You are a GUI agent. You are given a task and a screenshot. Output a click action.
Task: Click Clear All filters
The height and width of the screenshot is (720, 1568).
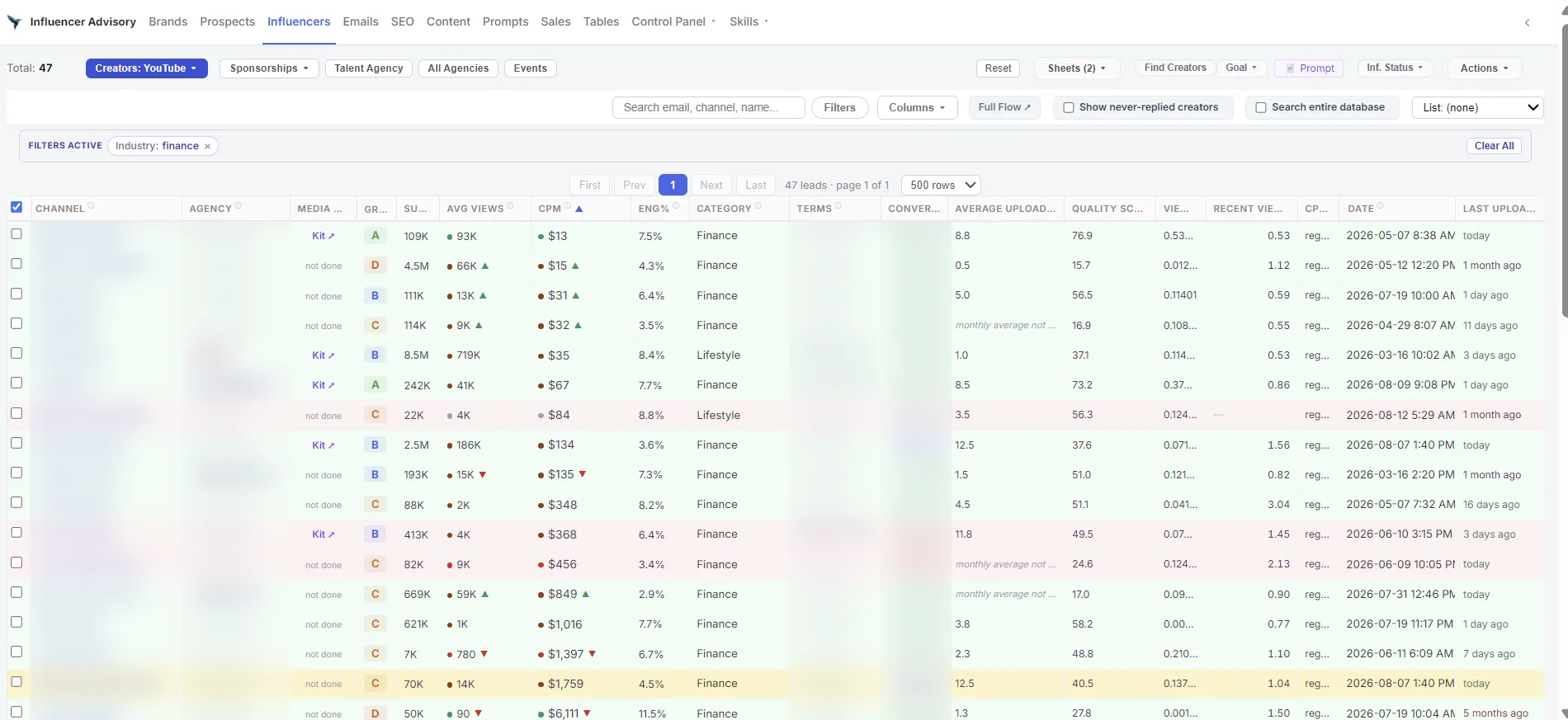tap(1494, 146)
